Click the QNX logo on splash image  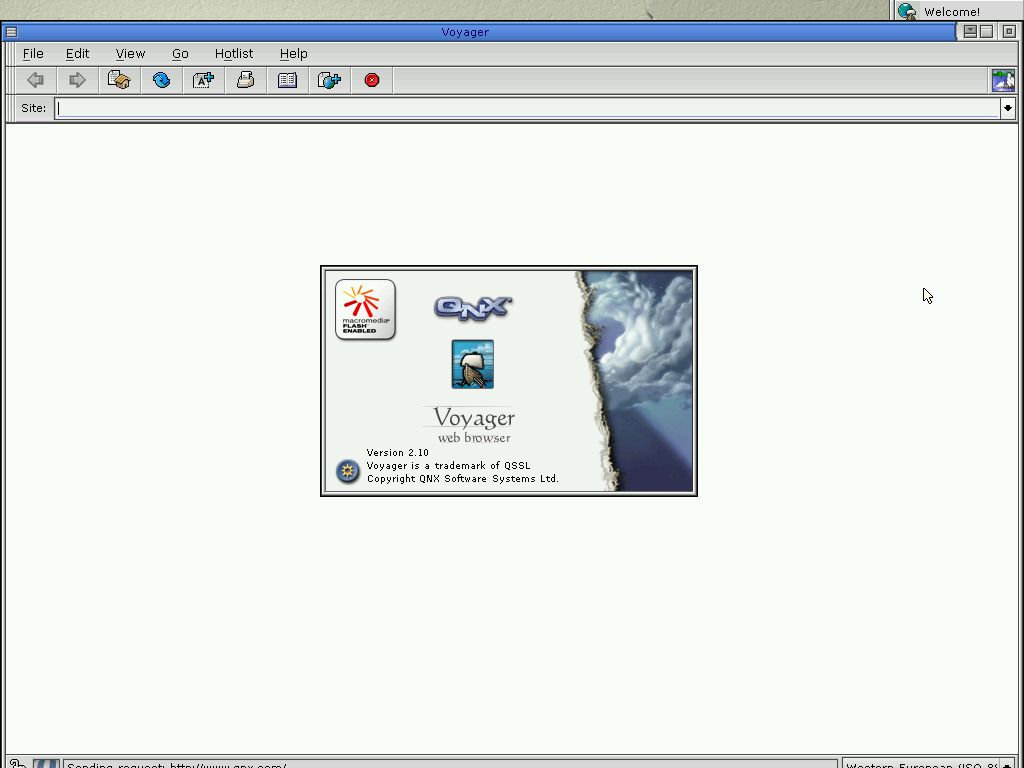click(473, 308)
